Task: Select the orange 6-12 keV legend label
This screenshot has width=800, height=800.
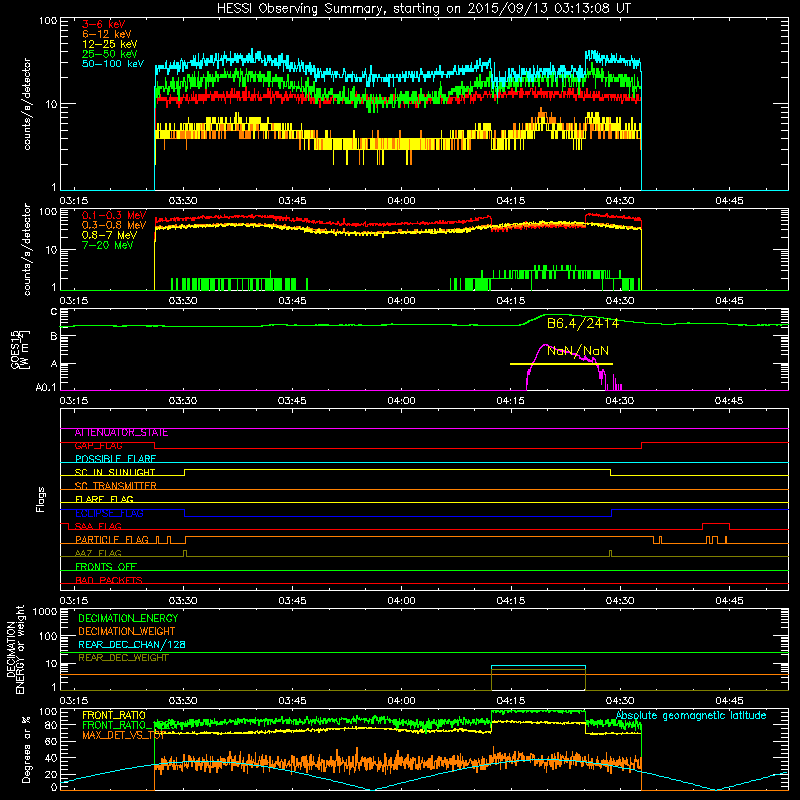Action: (x=107, y=34)
